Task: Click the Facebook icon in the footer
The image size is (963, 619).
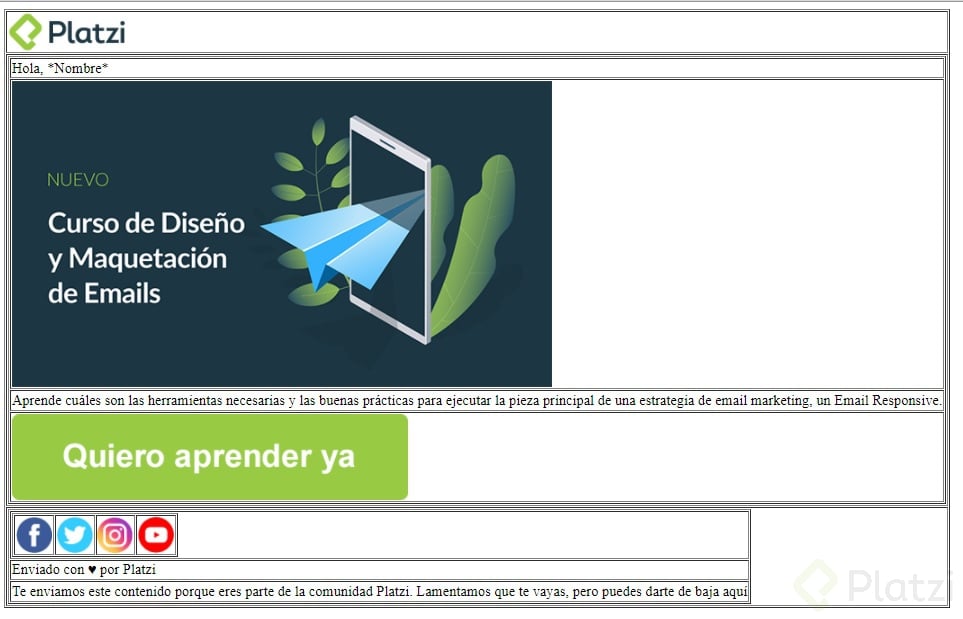Action: click(x=33, y=534)
